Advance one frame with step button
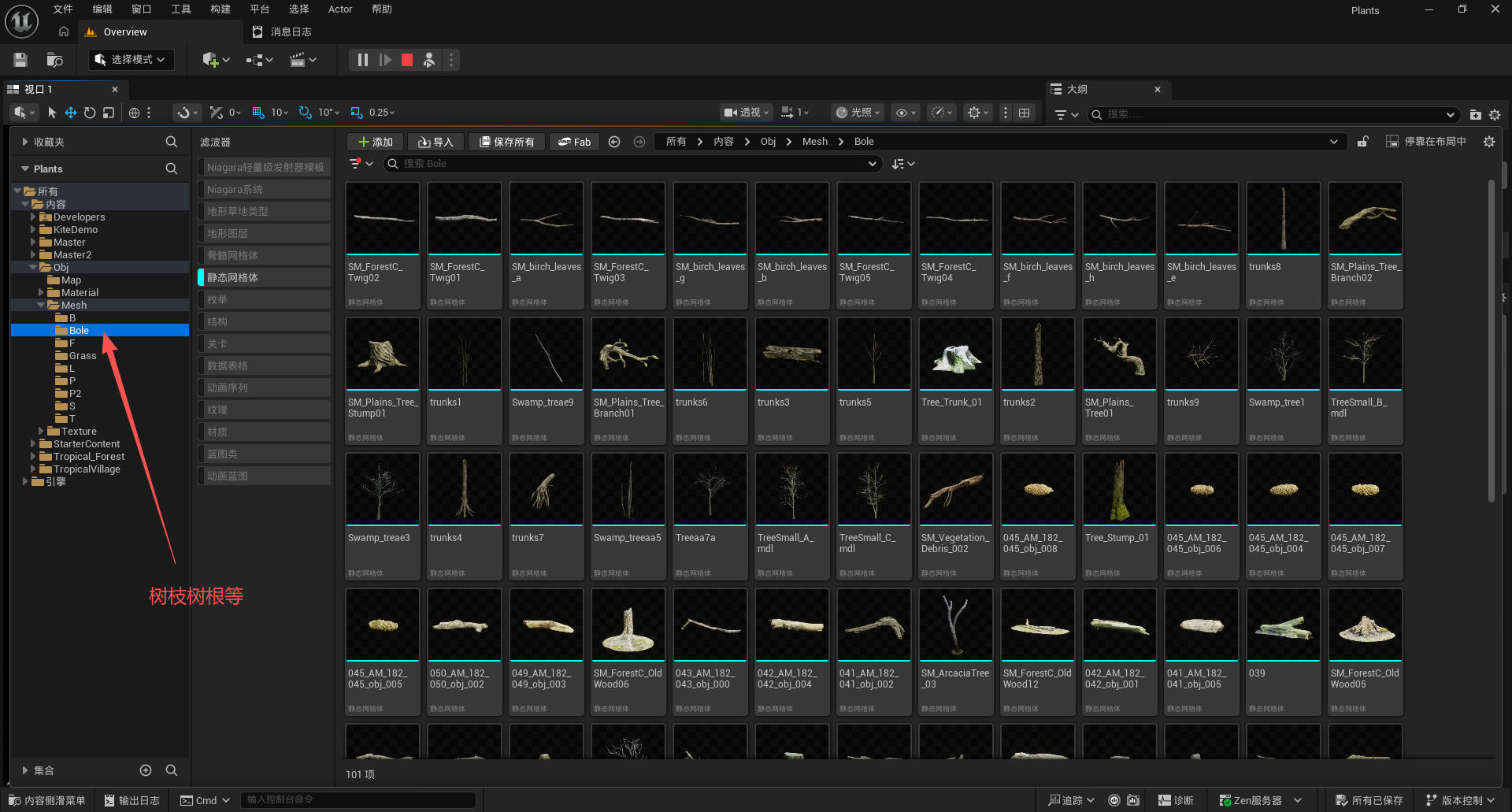The image size is (1512, 812). click(385, 60)
